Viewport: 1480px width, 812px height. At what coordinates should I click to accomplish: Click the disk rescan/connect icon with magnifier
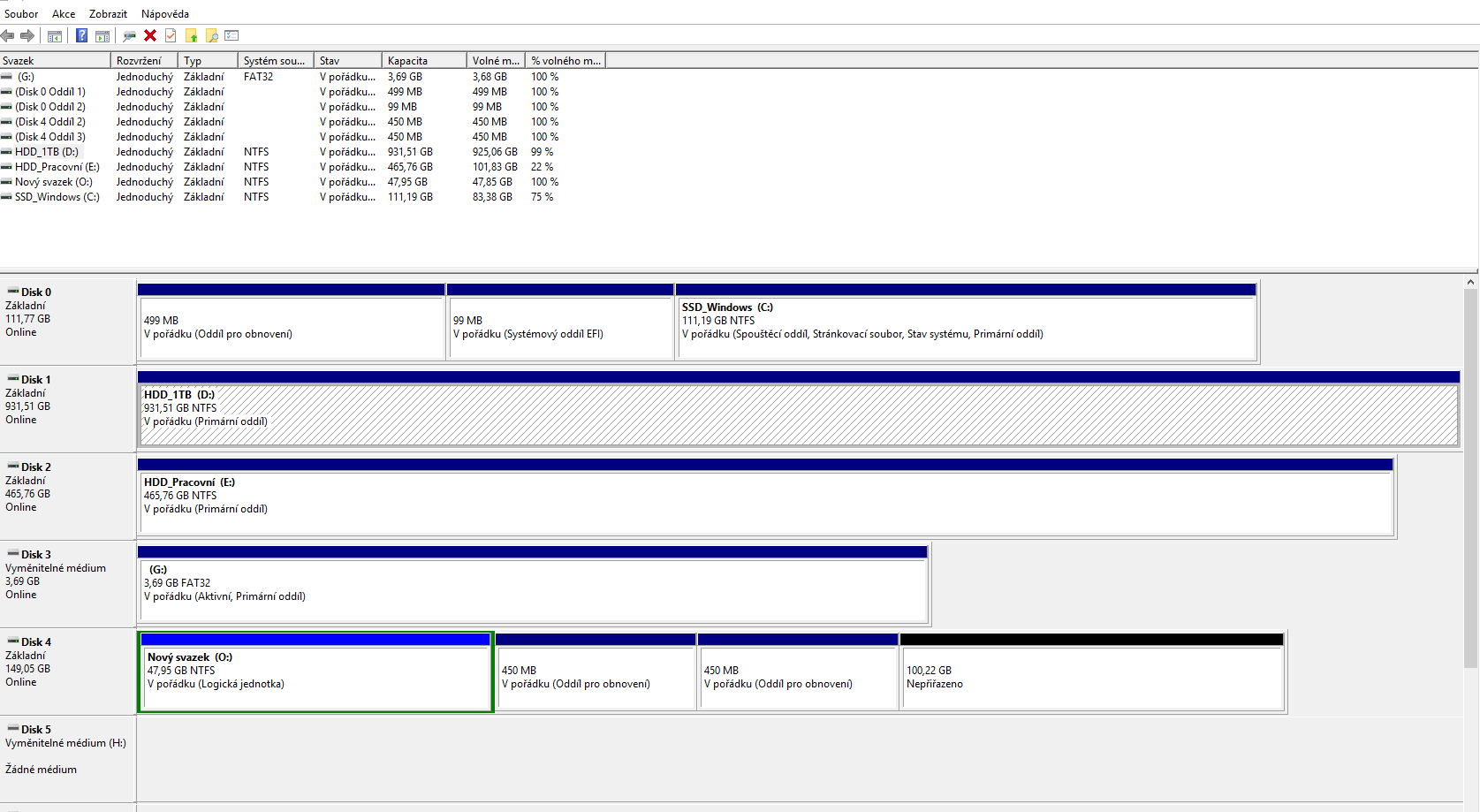click(130, 35)
